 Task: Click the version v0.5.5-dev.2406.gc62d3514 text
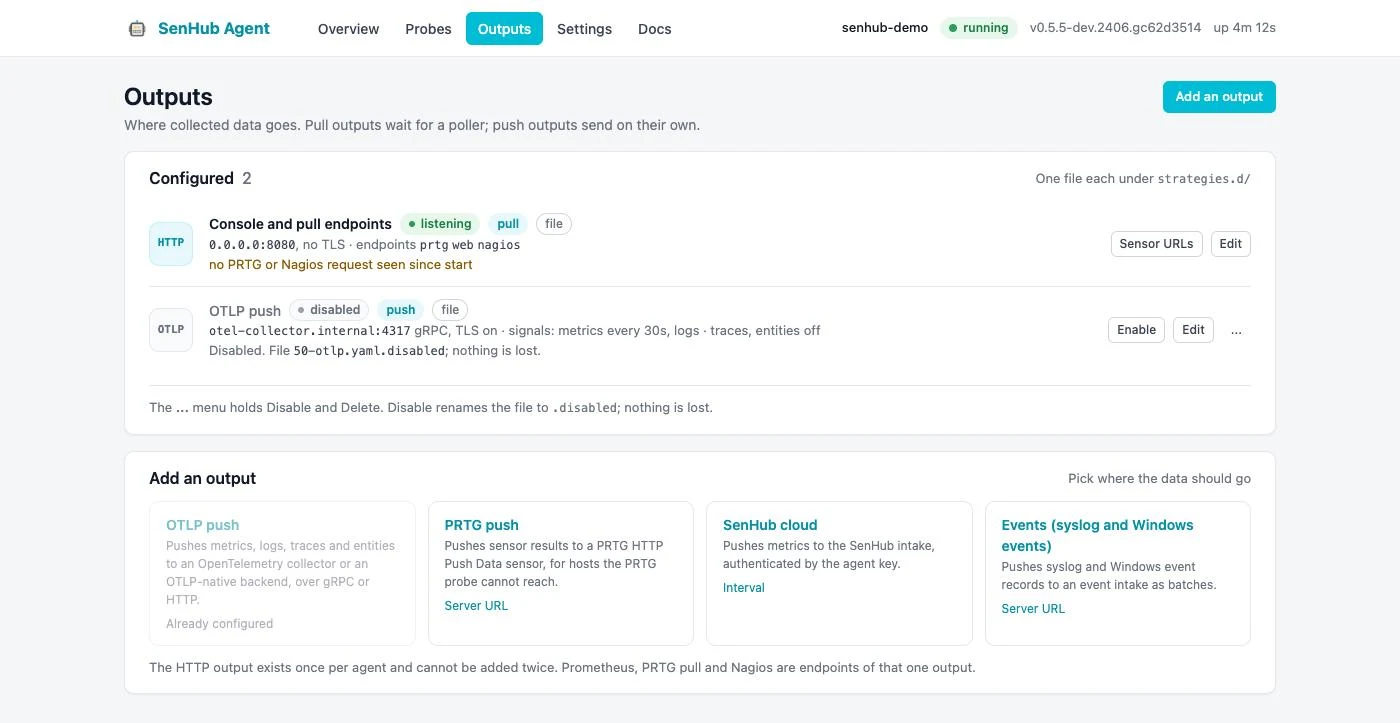click(x=1116, y=28)
